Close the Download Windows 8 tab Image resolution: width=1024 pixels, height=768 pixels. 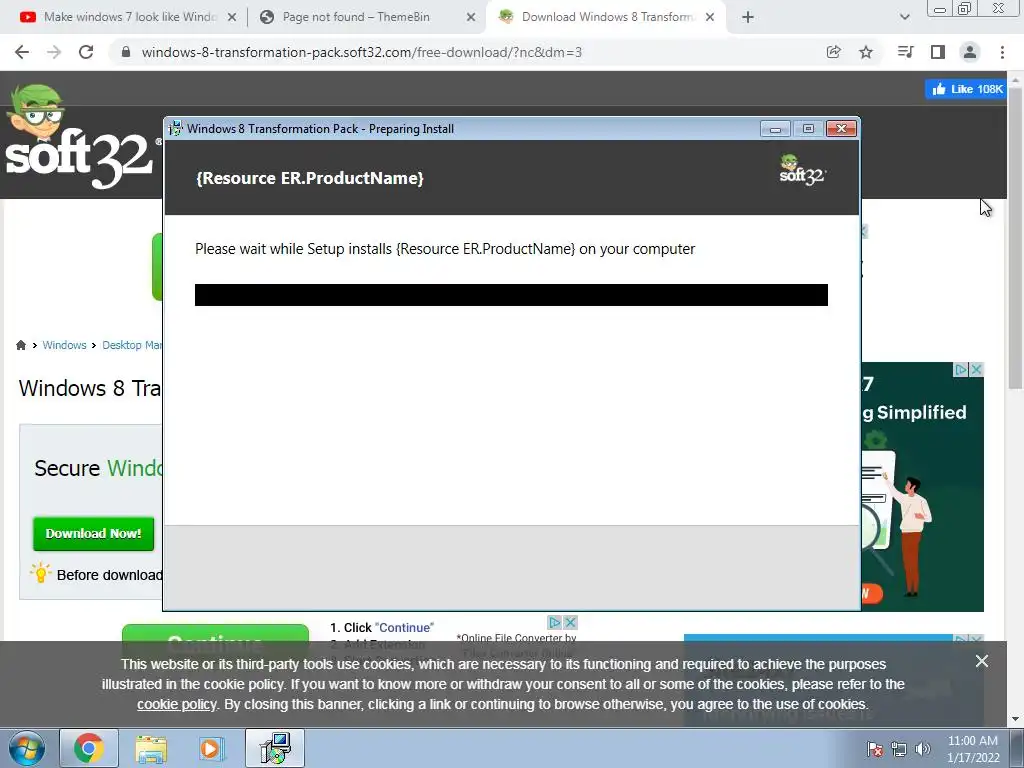click(x=710, y=18)
